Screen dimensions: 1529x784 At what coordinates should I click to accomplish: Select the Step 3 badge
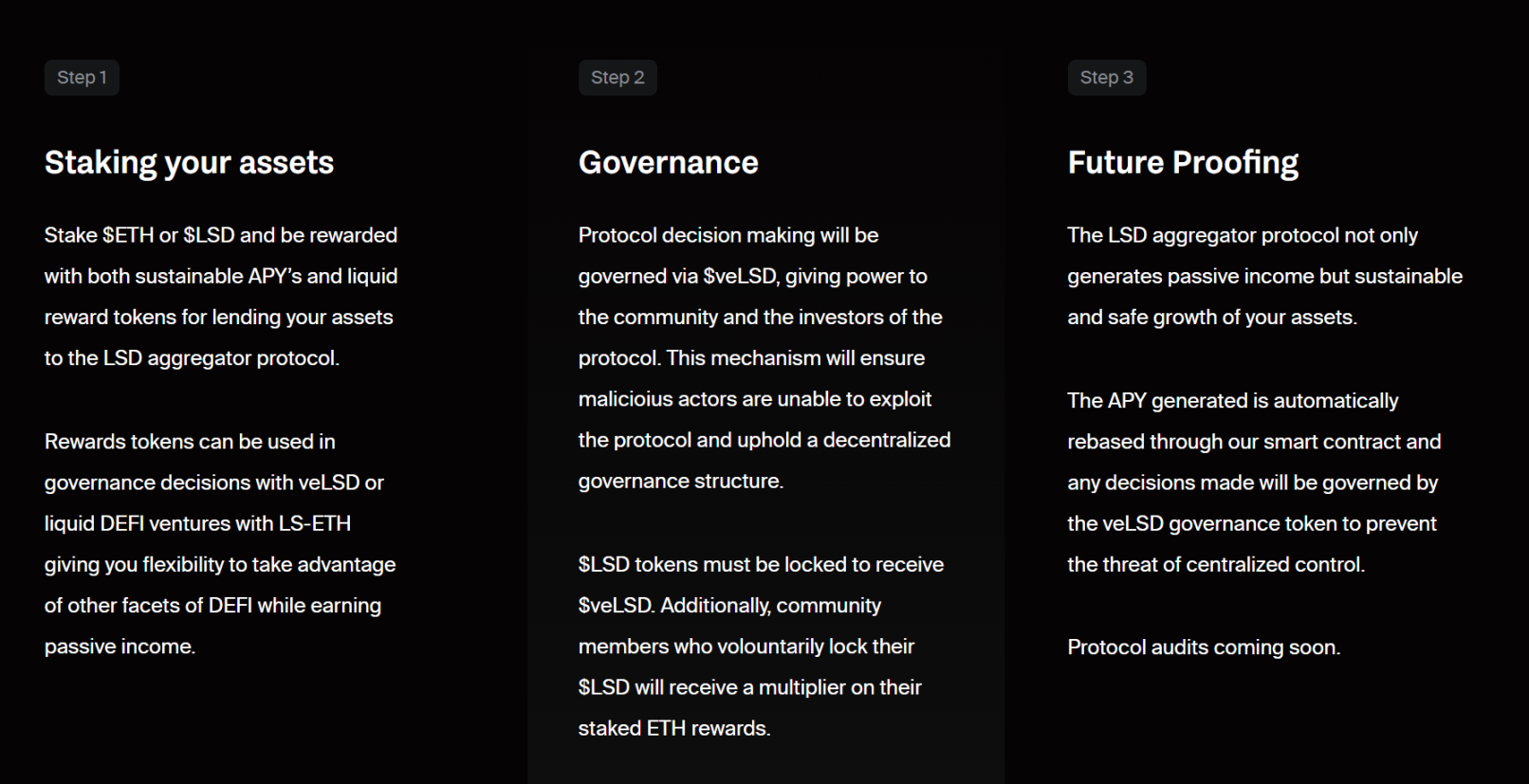[x=1106, y=78]
